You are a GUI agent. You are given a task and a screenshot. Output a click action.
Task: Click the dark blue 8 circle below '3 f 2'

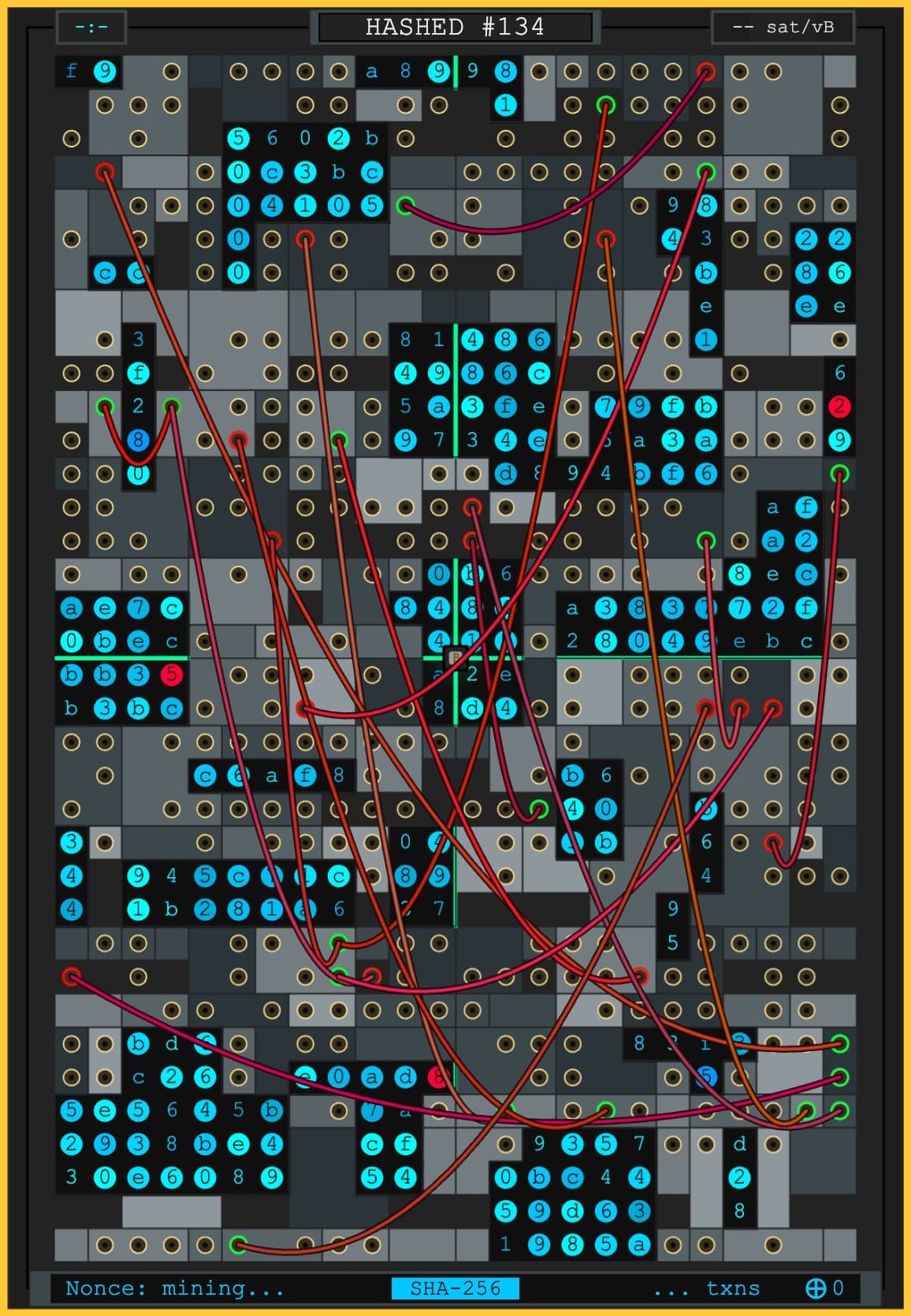[x=138, y=440]
